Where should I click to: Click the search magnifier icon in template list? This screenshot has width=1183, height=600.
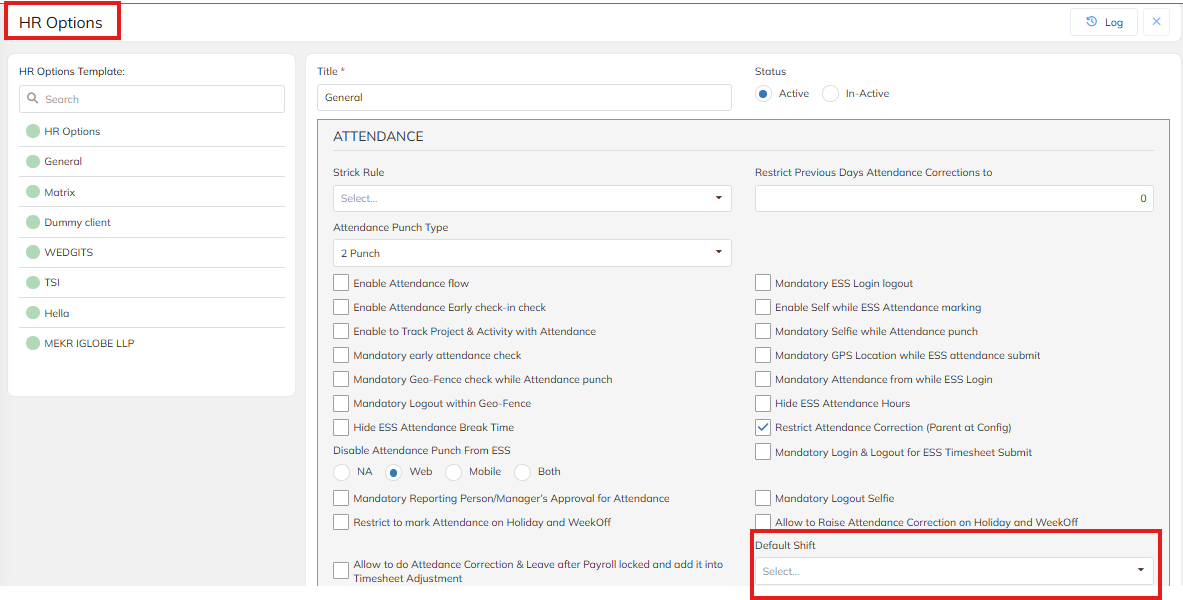pos(32,99)
